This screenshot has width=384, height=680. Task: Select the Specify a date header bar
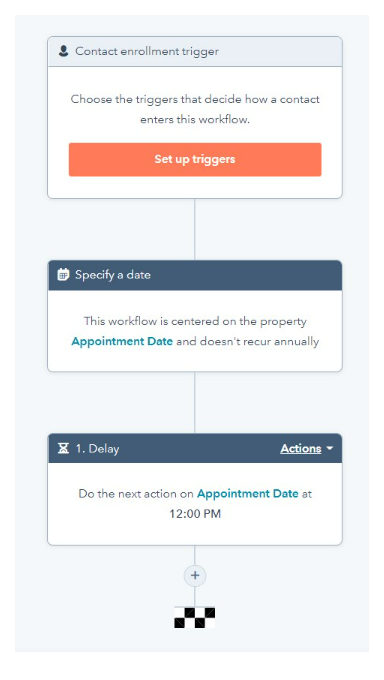pos(195,275)
